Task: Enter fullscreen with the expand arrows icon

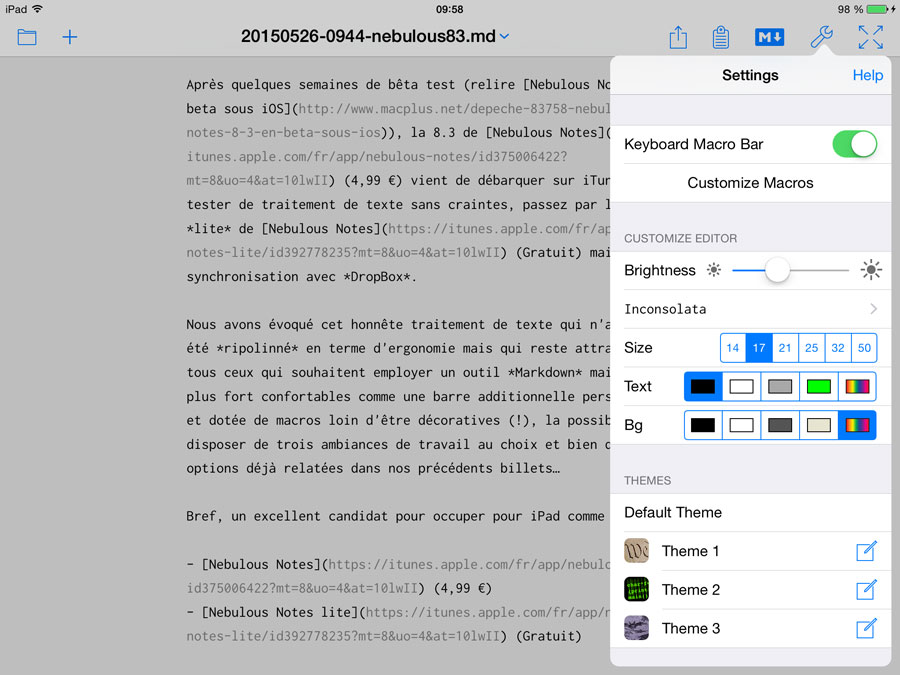Action: tap(870, 37)
